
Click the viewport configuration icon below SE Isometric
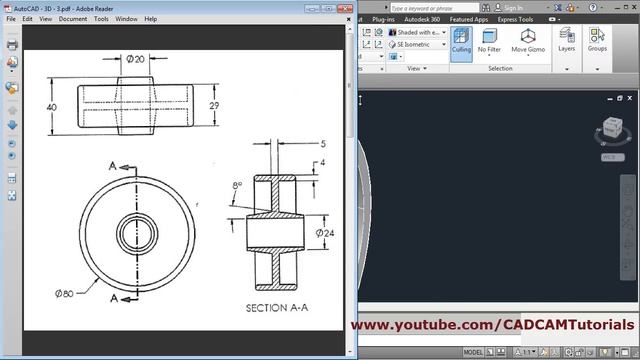tap(393, 56)
